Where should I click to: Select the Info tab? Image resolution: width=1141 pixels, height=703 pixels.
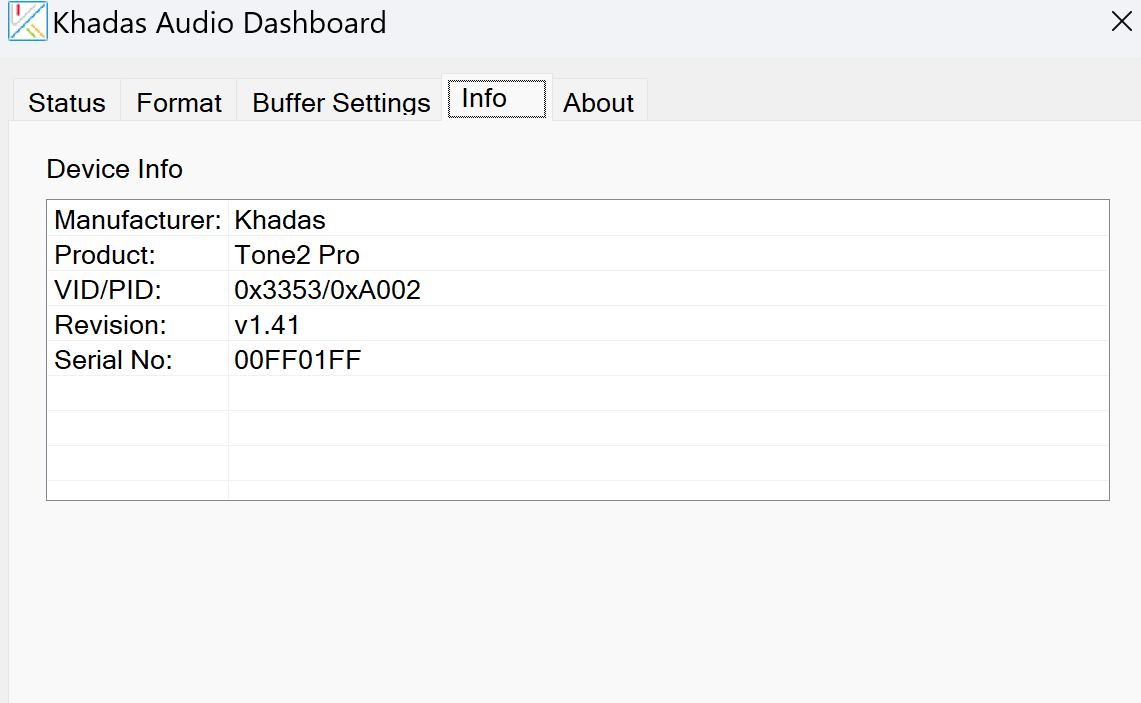pyautogui.click(x=497, y=98)
